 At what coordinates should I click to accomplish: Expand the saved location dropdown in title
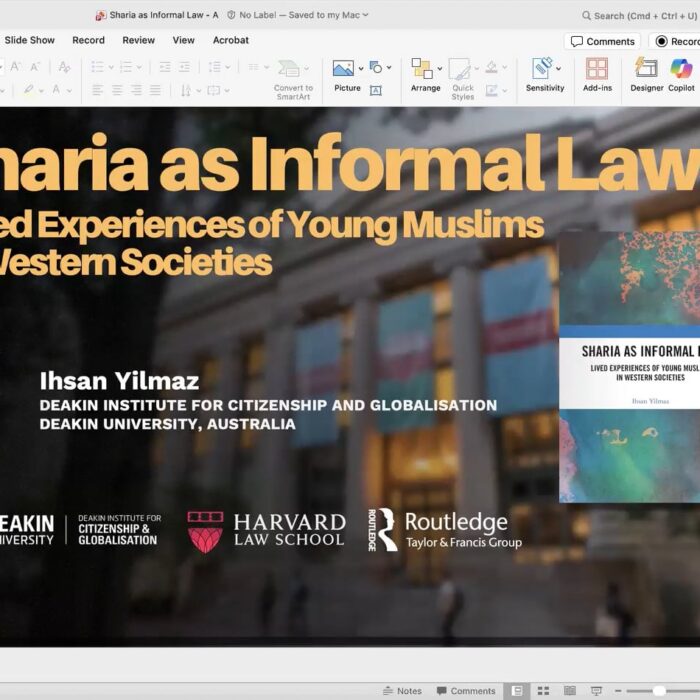tap(365, 15)
